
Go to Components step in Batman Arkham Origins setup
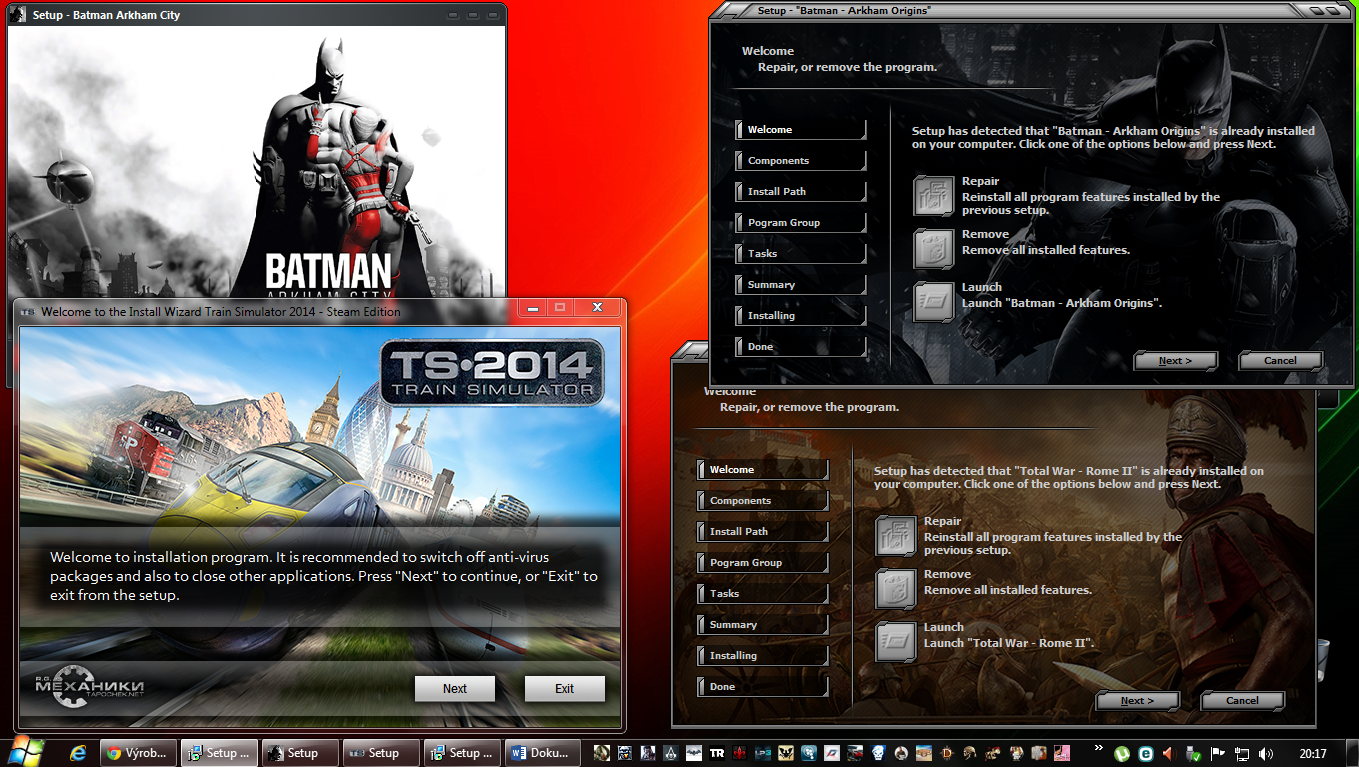(800, 161)
